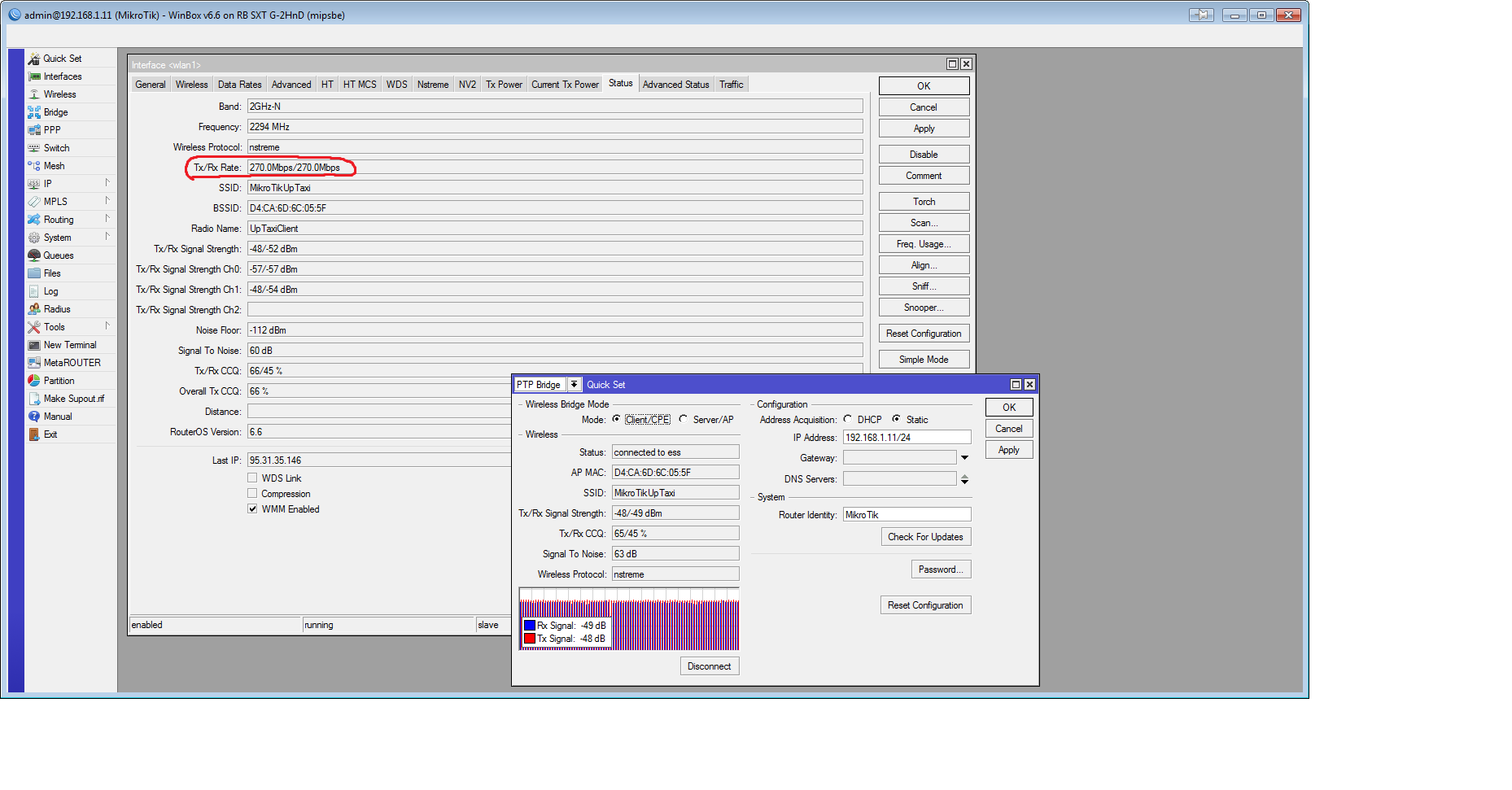The width and height of the screenshot is (1512, 790).
Task: Expand the Gateway field arrow
Action: pyautogui.click(x=964, y=458)
